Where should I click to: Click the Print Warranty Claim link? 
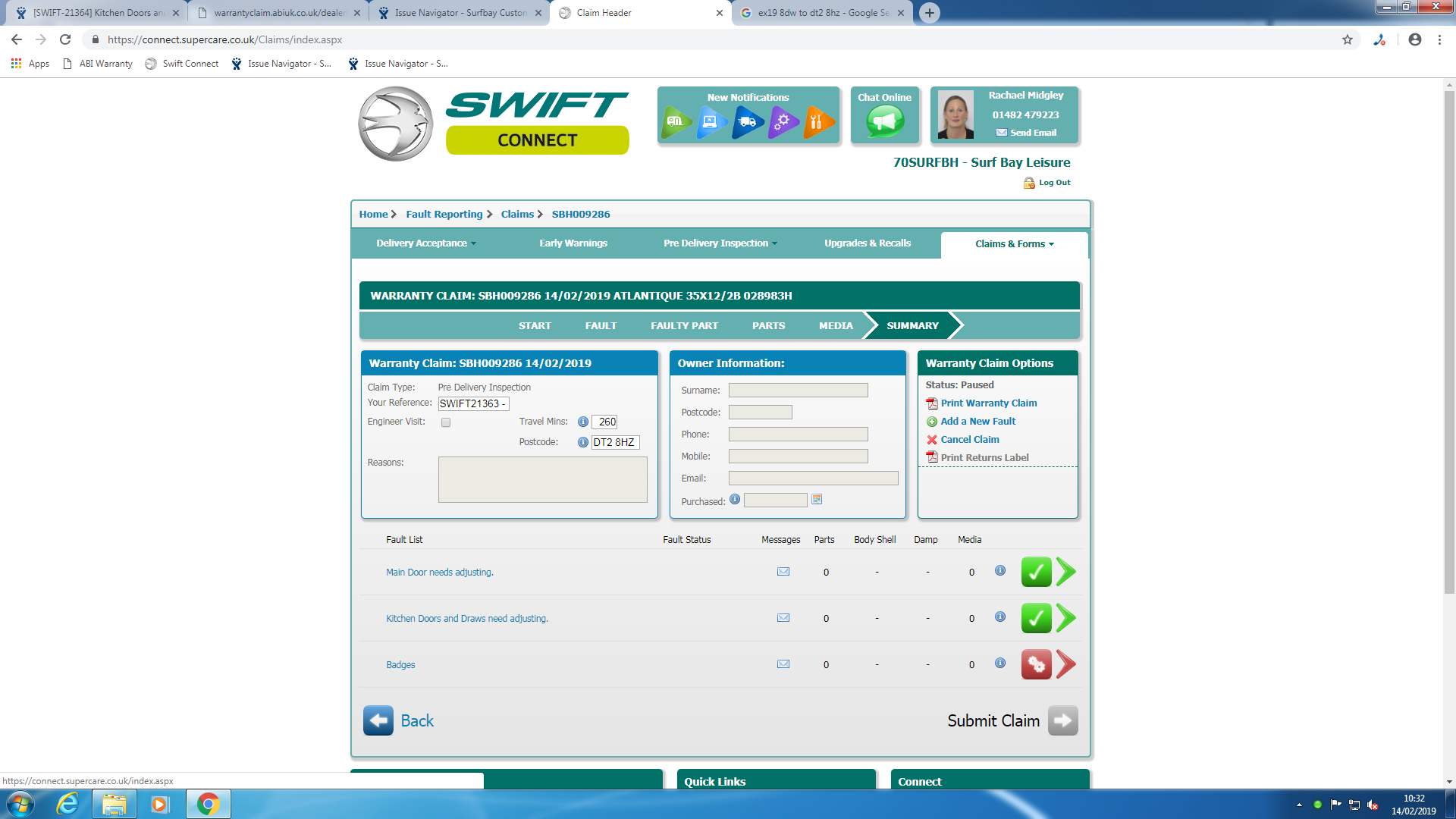coord(988,403)
